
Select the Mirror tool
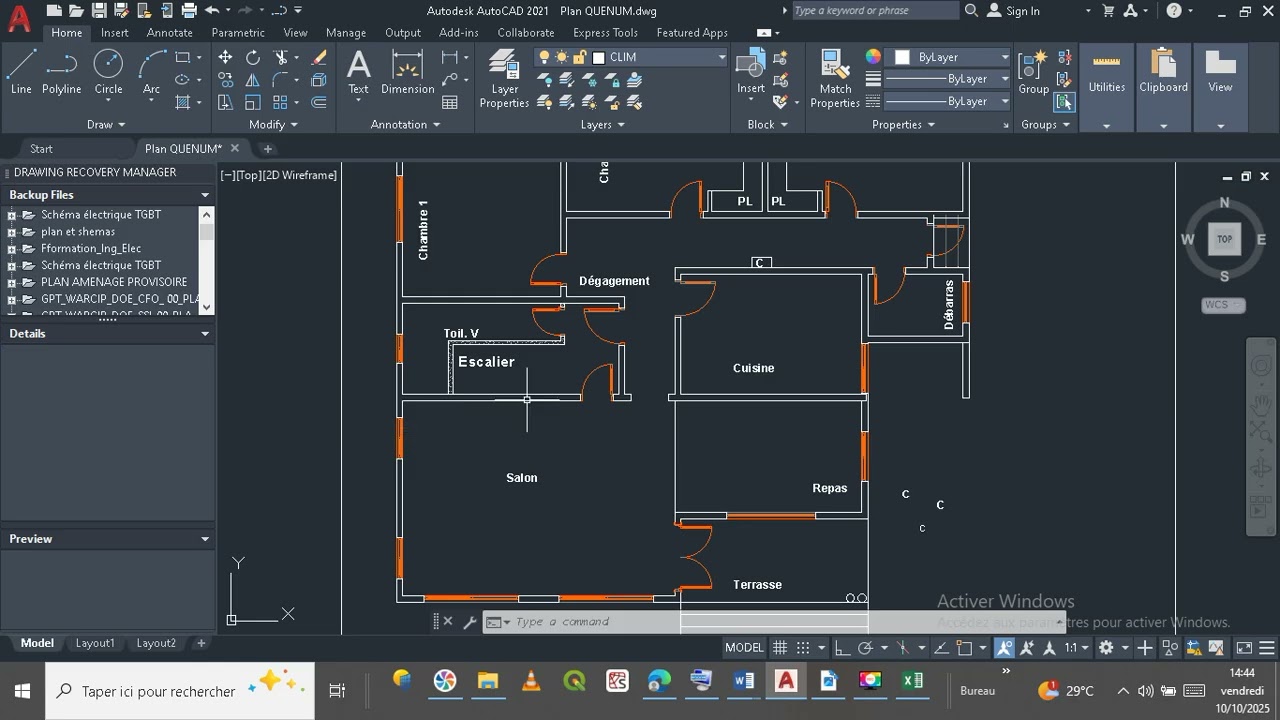[253, 80]
